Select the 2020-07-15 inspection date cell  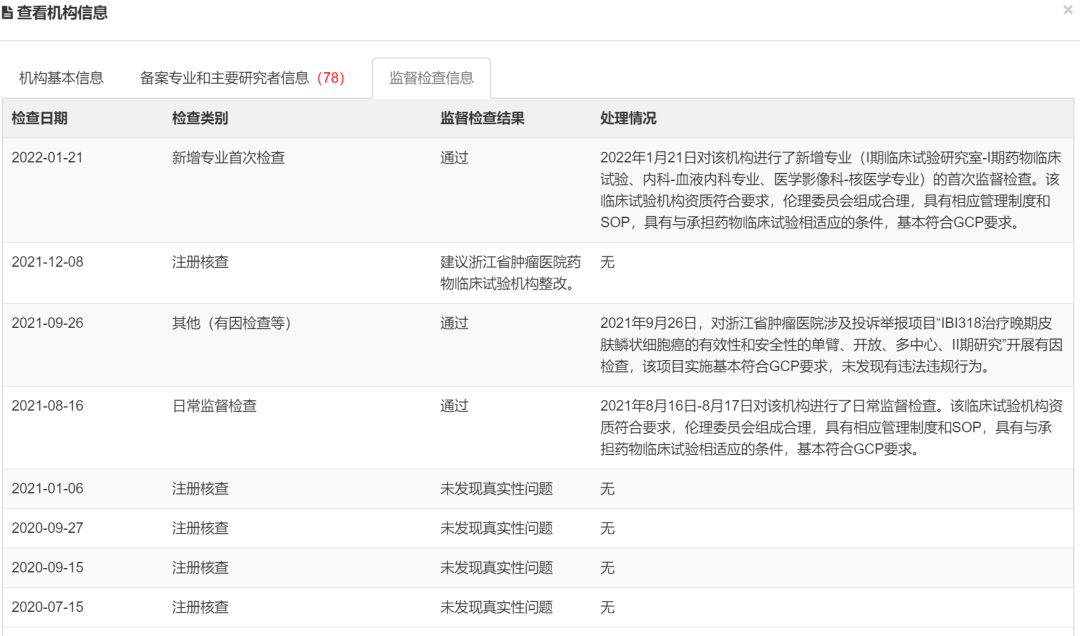point(47,607)
